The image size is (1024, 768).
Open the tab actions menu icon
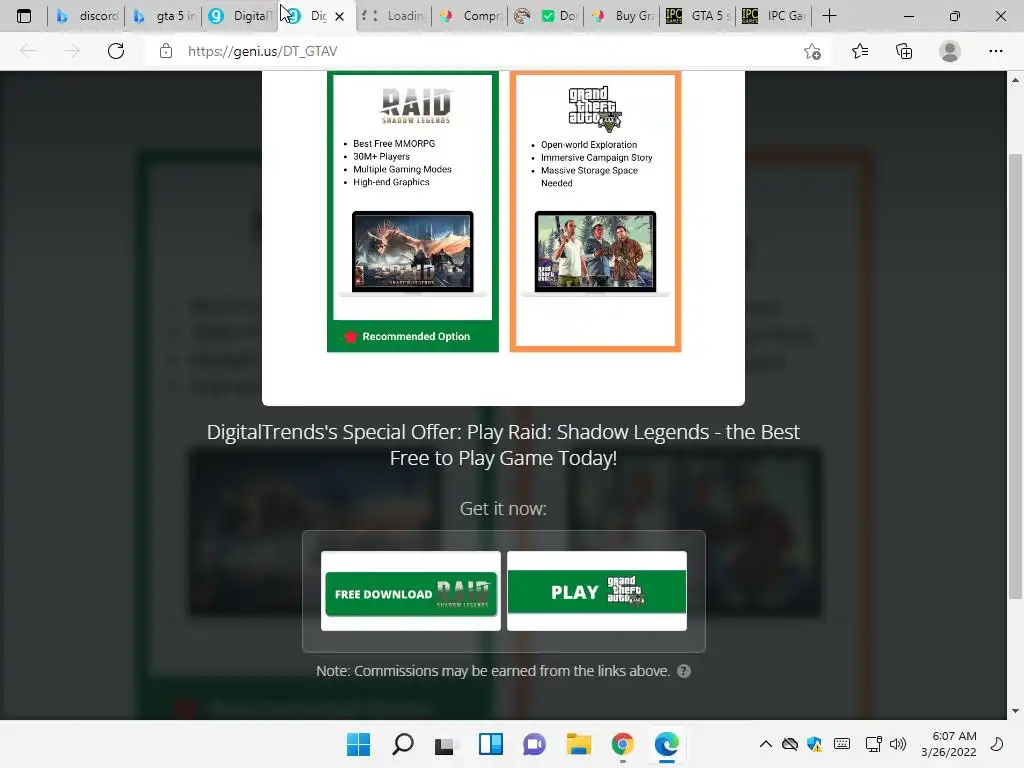pyautogui.click(x=24, y=16)
